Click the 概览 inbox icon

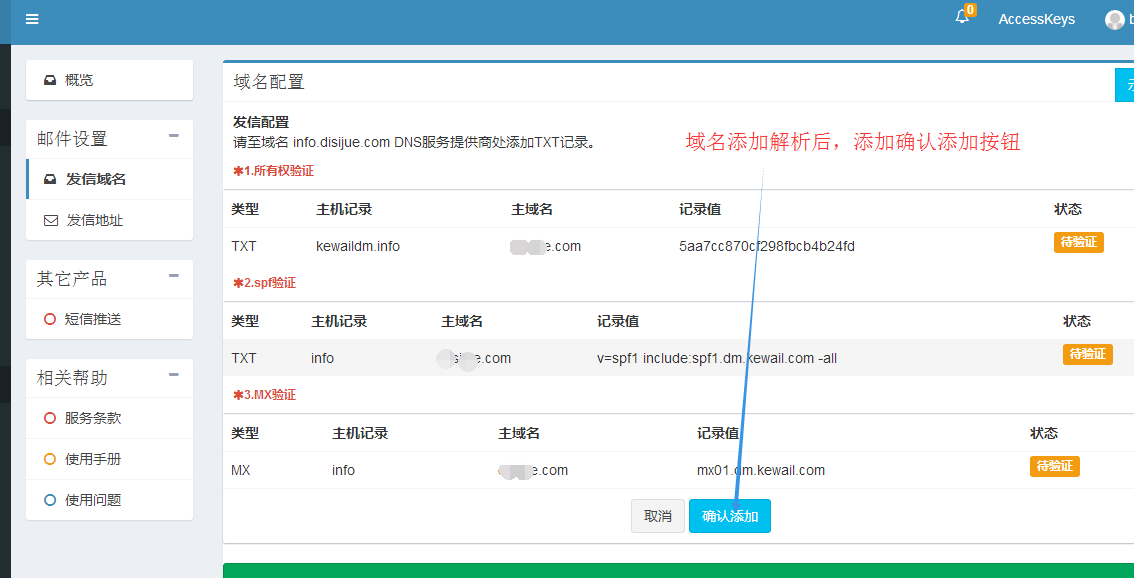coord(50,80)
